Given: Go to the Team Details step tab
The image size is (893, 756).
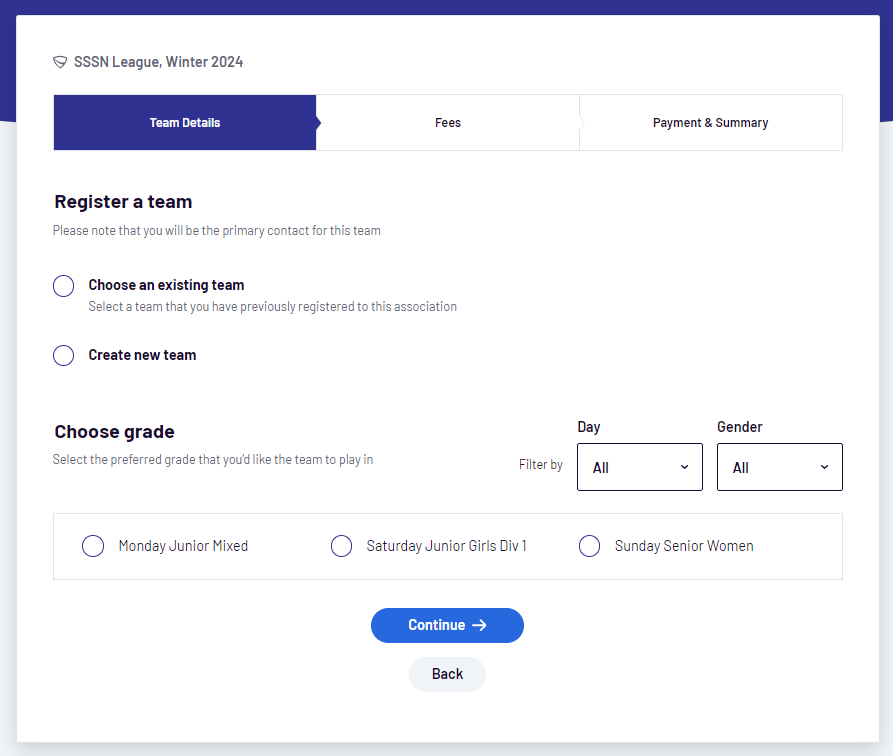Looking at the screenshot, I should coord(185,122).
